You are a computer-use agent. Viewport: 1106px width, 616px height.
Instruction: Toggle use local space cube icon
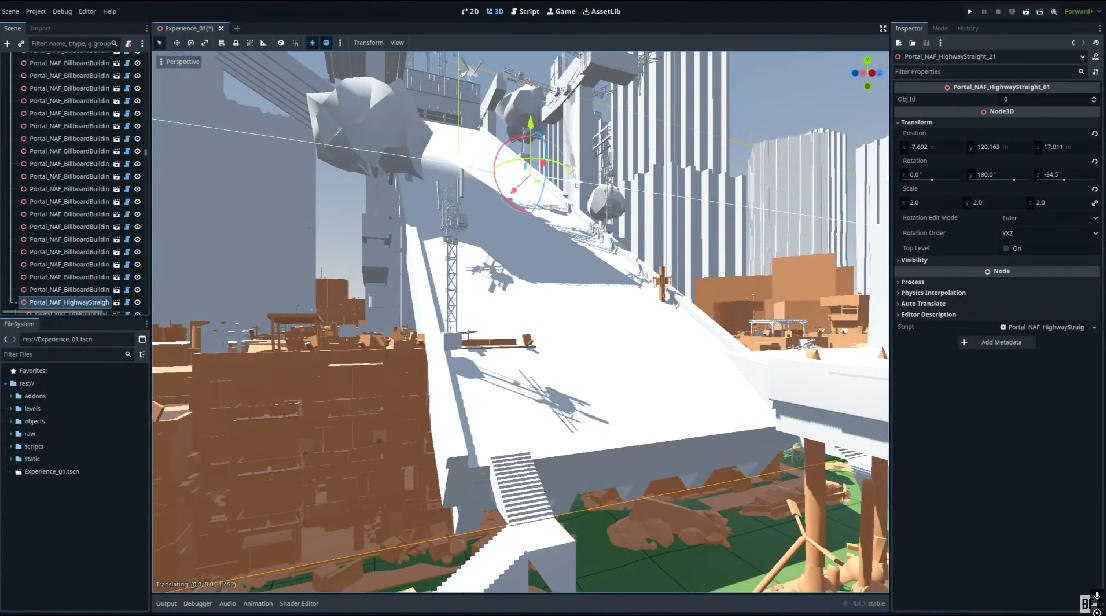281,42
